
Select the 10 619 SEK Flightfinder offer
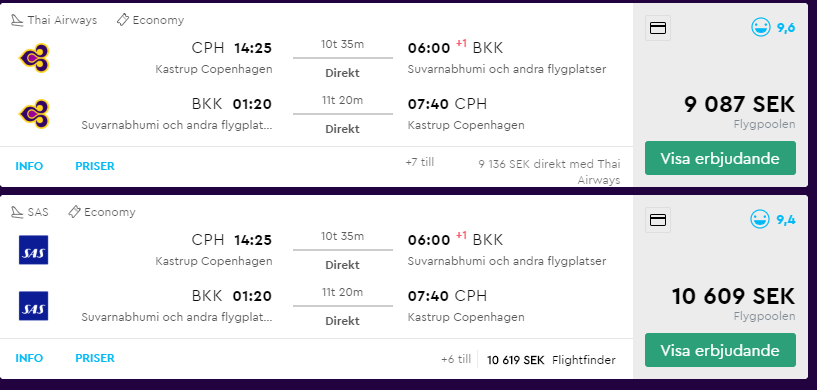tap(551, 360)
